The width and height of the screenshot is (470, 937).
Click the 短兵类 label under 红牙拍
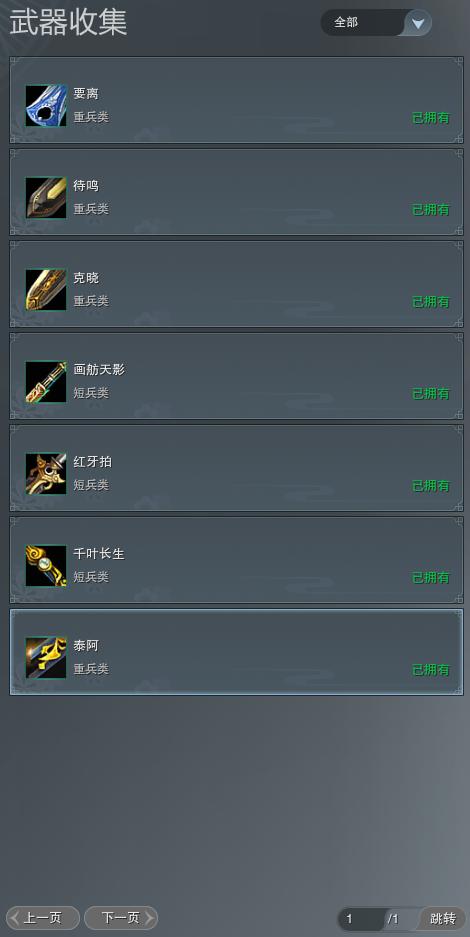click(x=91, y=485)
